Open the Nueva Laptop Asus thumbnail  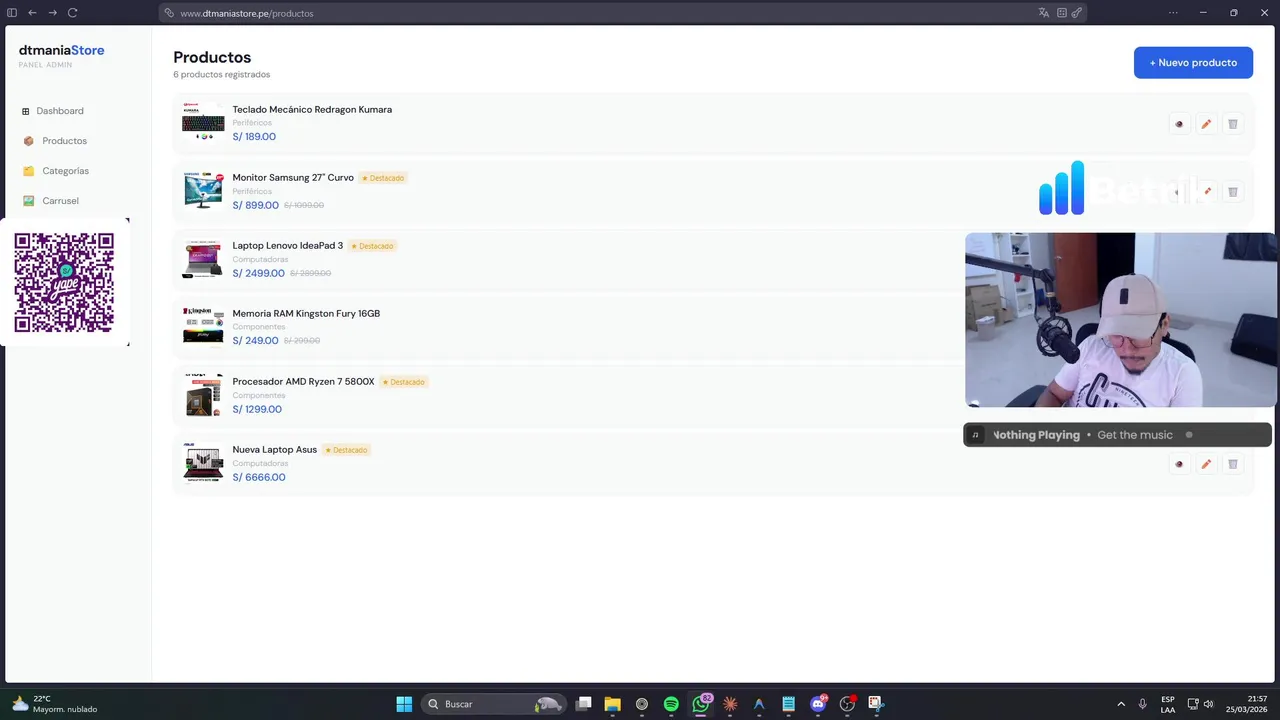pyautogui.click(x=203, y=462)
